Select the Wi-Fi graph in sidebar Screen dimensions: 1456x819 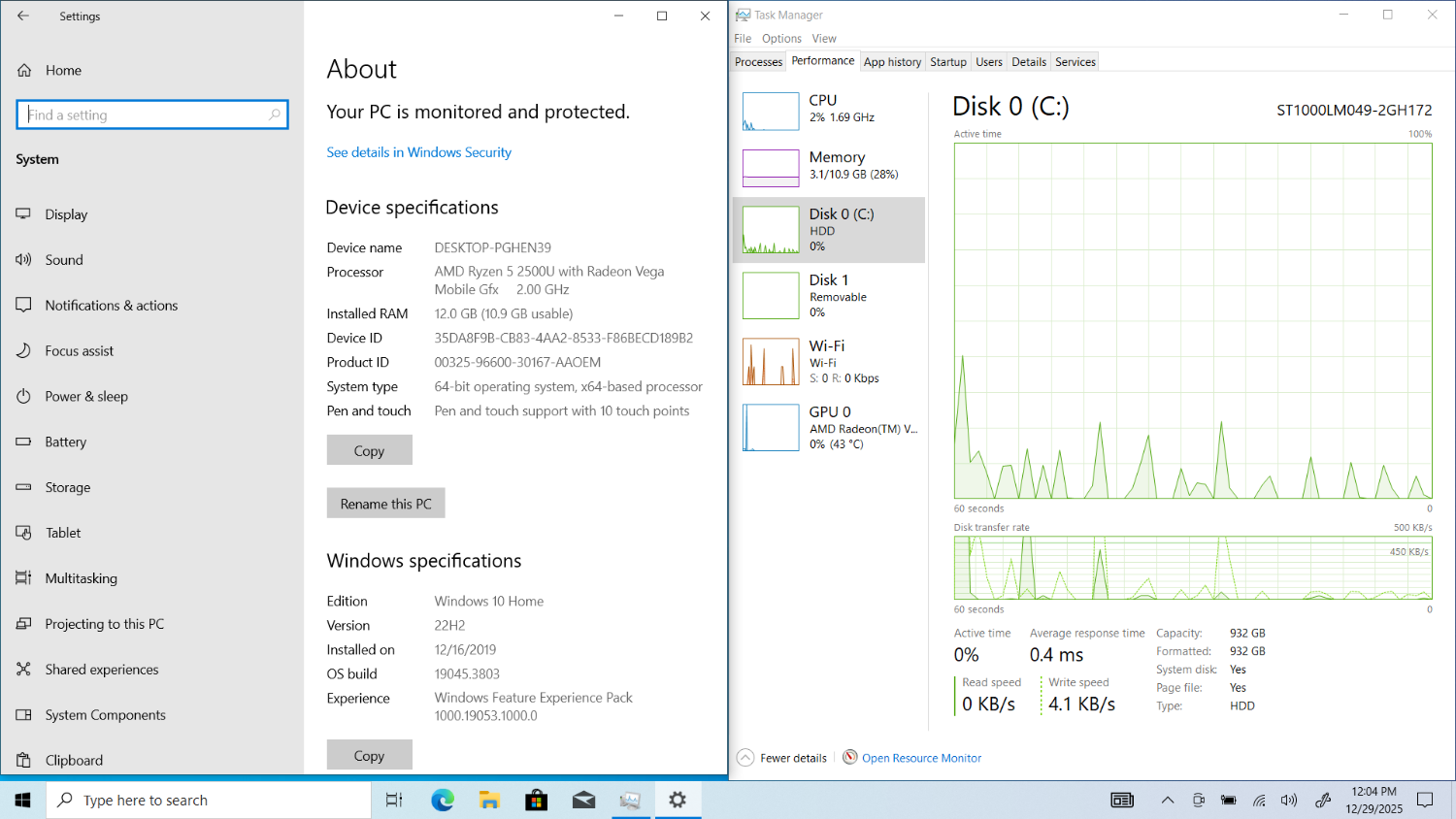pos(771,361)
